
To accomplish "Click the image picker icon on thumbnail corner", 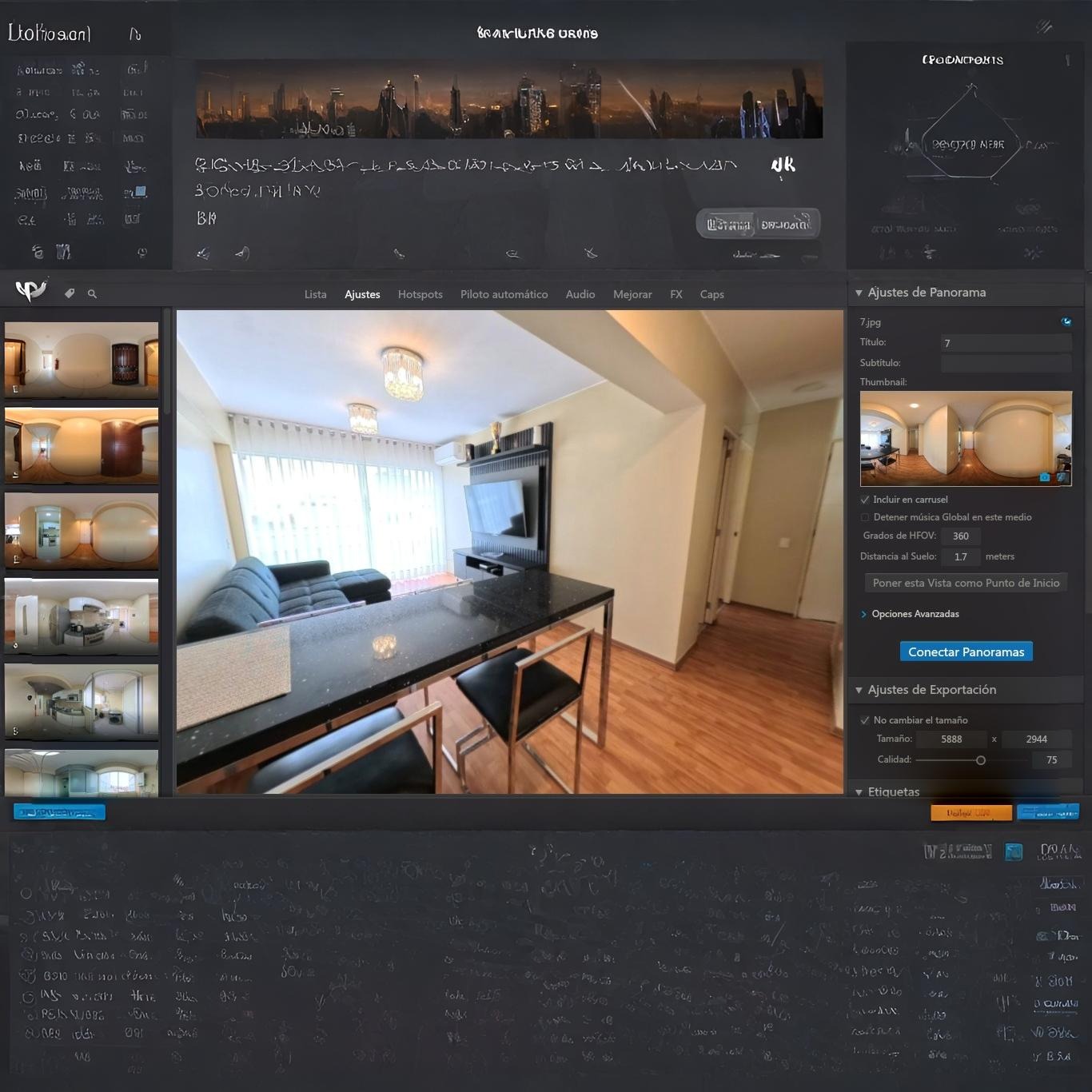I will tap(1062, 477).
